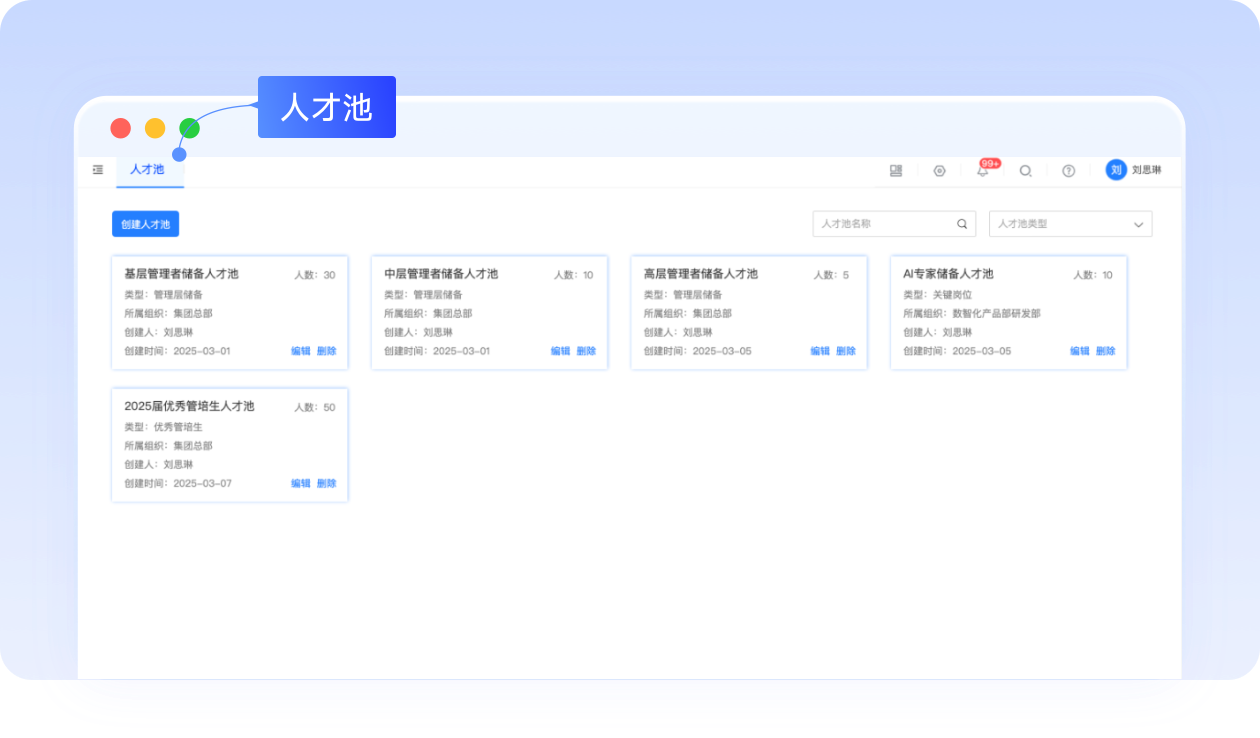Collapse the sidebar menu icon
The height and width of the screenshot is (738, 1260).
(x=98, y=170)
